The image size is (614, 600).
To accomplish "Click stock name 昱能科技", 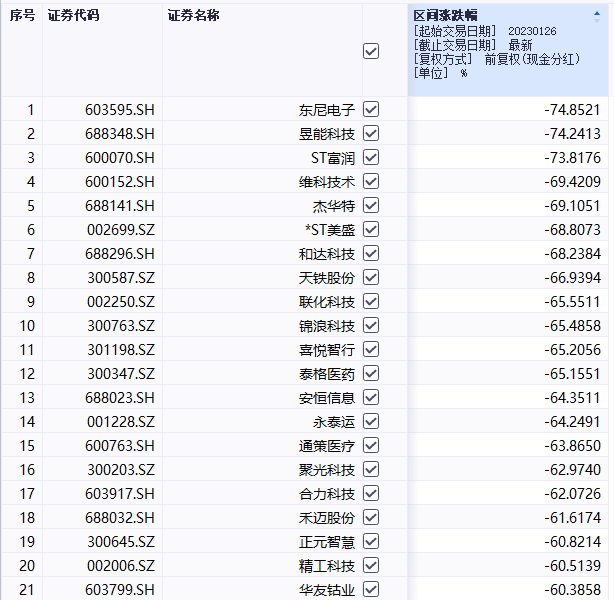I will [327, 134].
